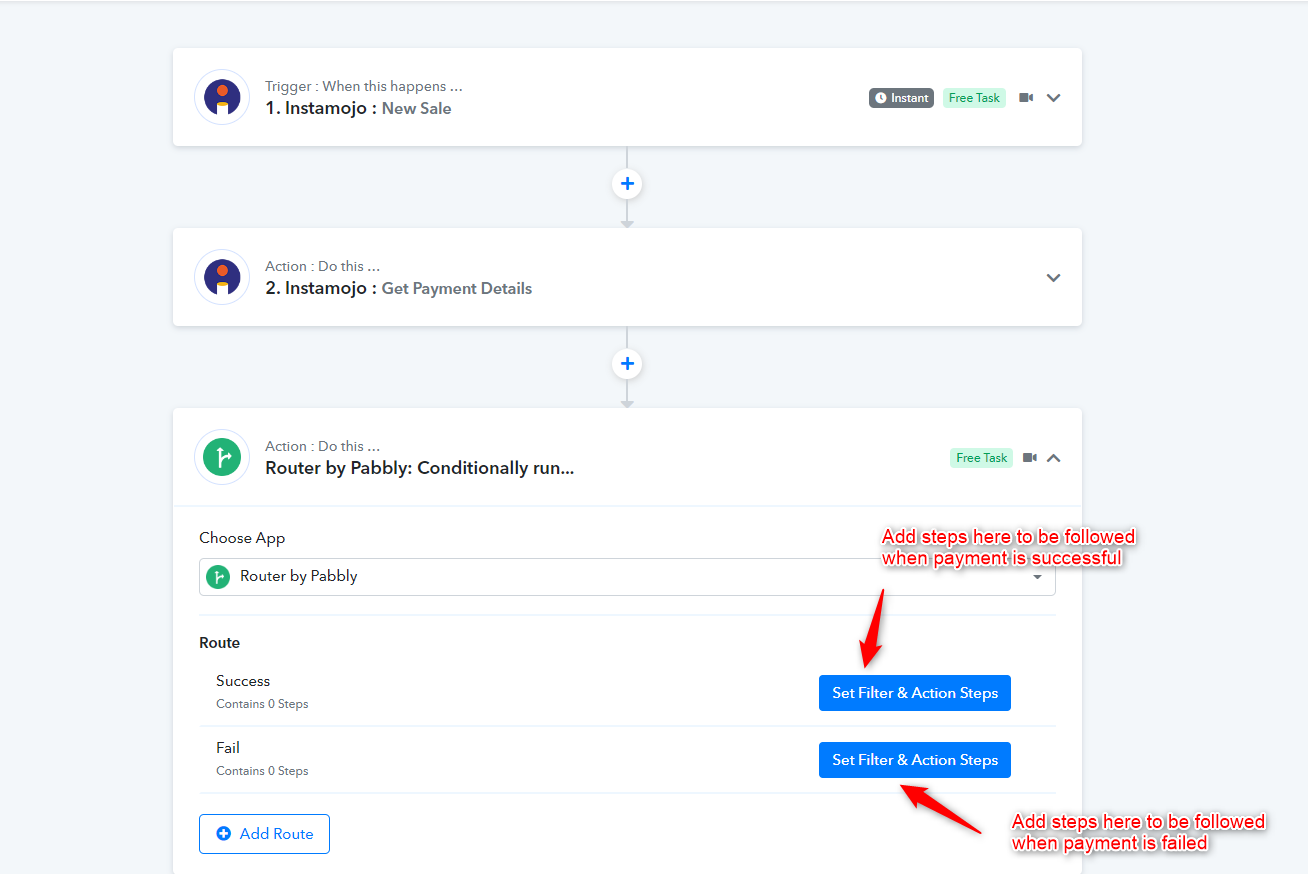The image size is (1308, 874).
Task: Select the Success route name
Action: (x=243, y=681)
